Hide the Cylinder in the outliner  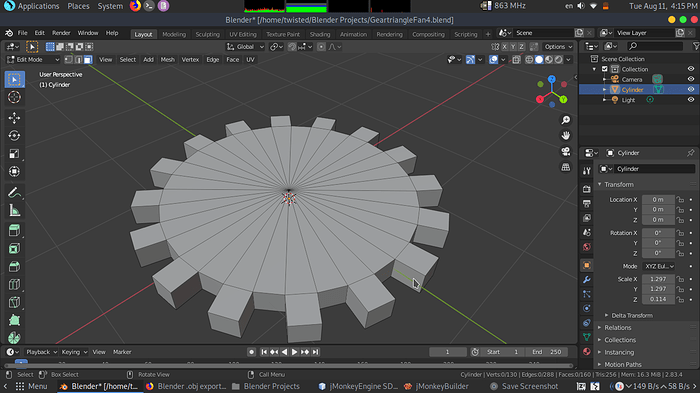[691, 89]
